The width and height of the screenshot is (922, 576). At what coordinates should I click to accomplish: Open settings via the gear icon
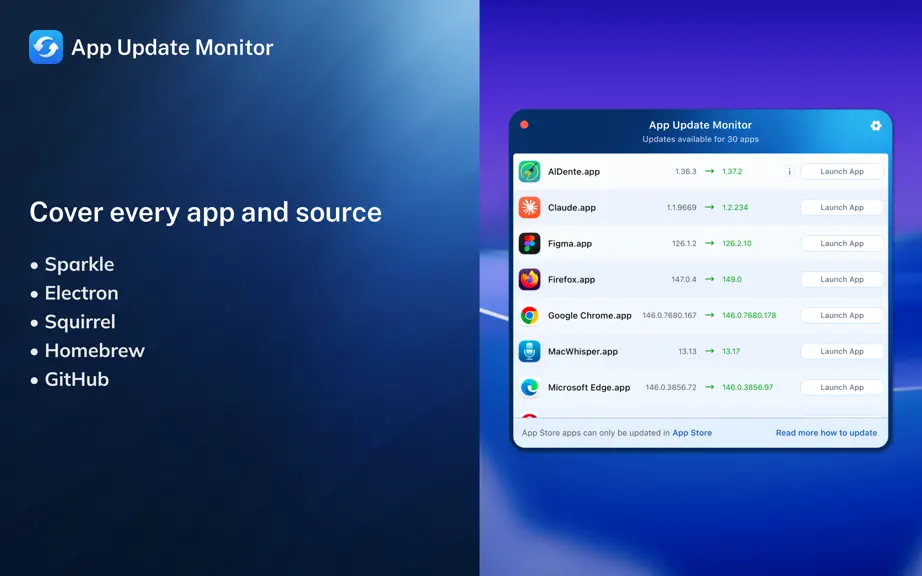(x=876, y=125)
